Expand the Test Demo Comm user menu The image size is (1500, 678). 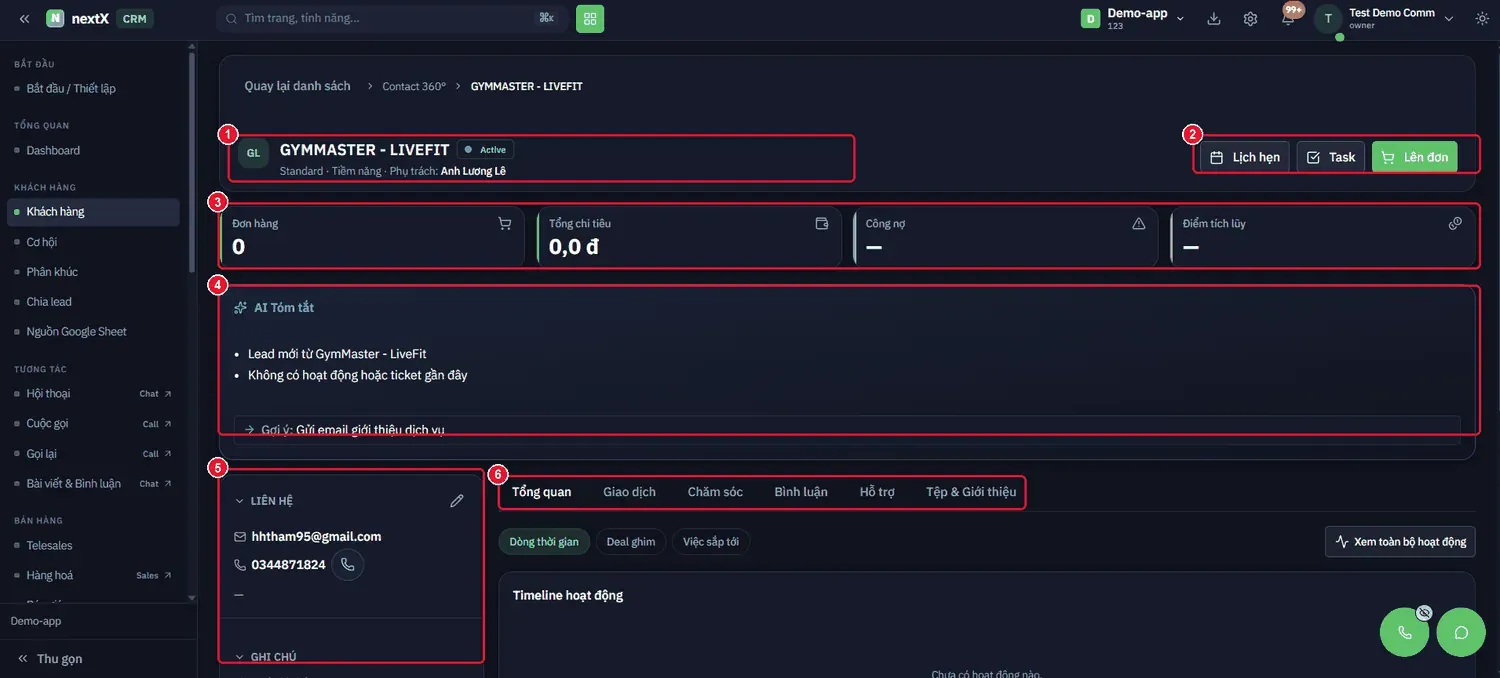tap(1449, 19)
